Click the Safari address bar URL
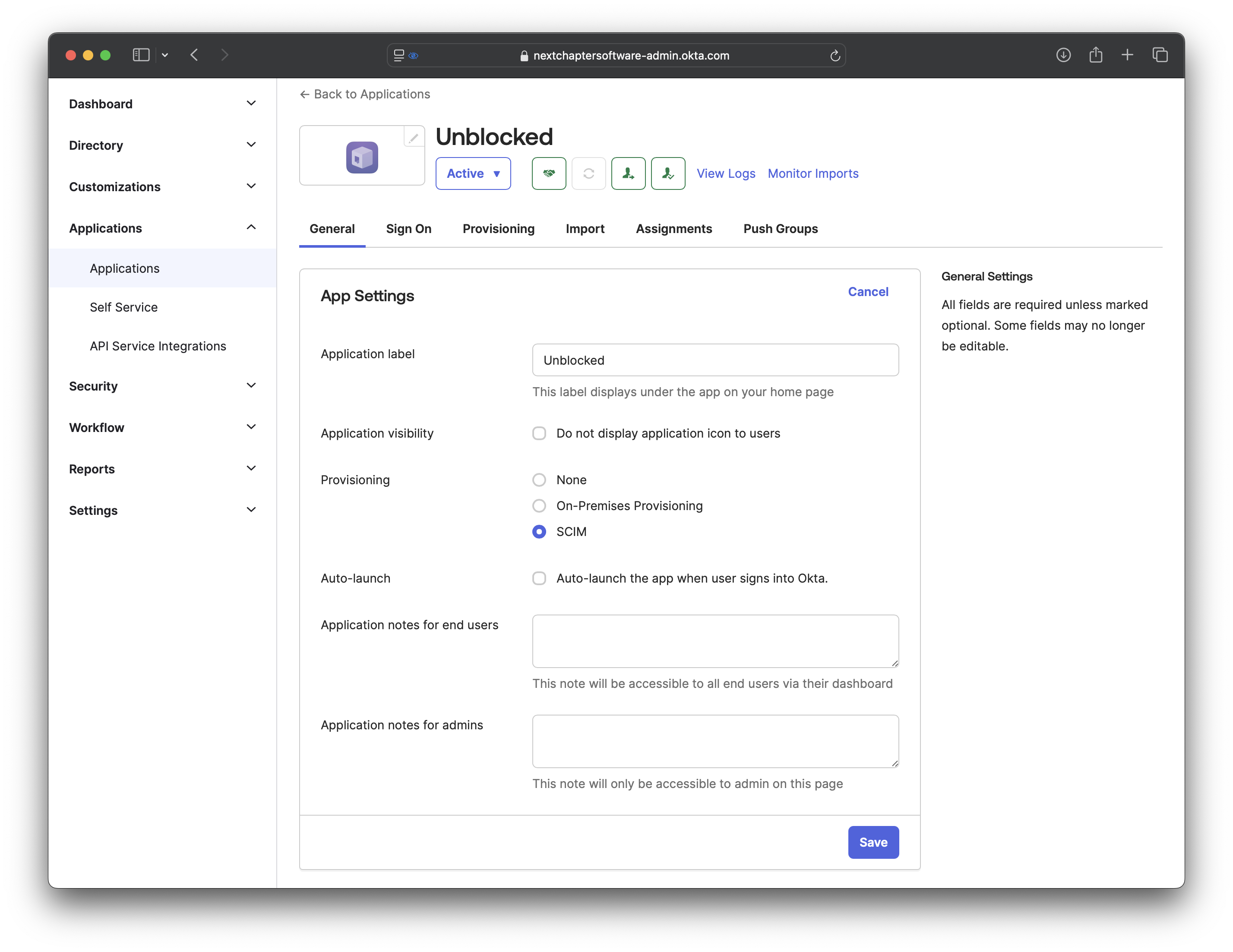The width and height of the screenshot is (1233, 952). [x=631, y=55]
